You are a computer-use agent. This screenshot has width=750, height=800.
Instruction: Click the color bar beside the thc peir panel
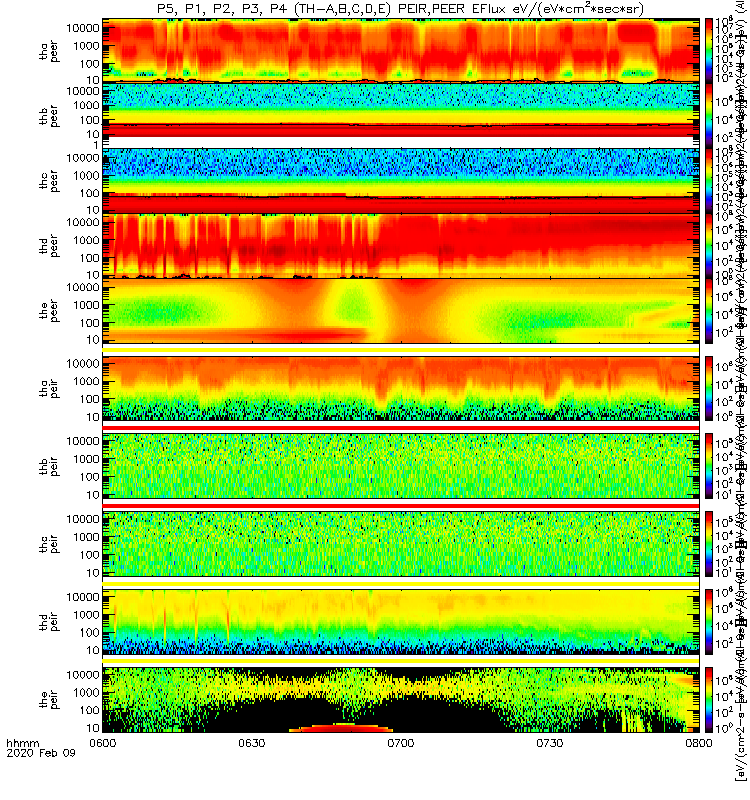tap(709, 543)
